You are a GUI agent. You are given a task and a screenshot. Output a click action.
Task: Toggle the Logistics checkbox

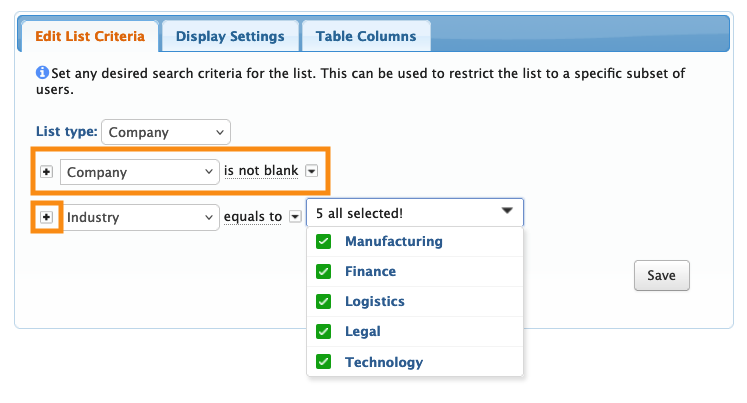click(323, 302)
